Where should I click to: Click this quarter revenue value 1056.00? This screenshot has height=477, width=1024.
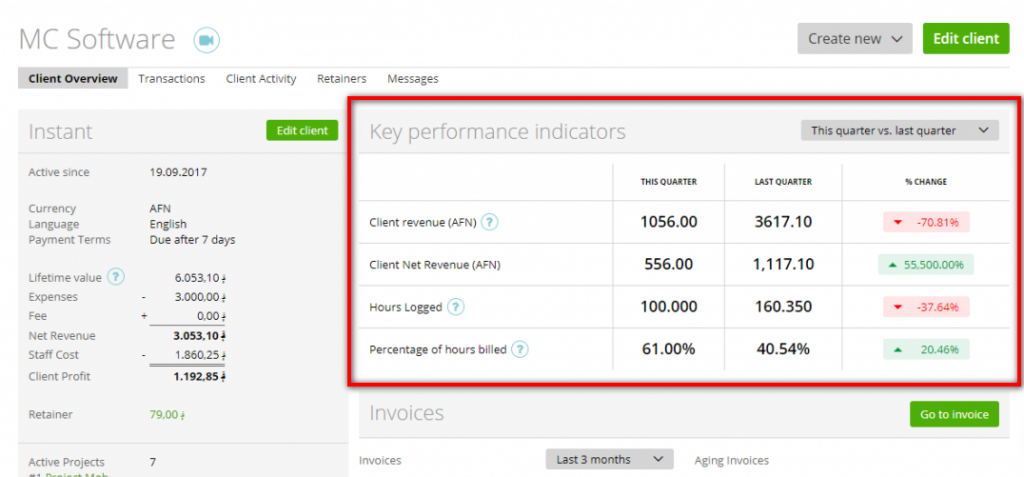pyautogui.click(x=669, y=222)
